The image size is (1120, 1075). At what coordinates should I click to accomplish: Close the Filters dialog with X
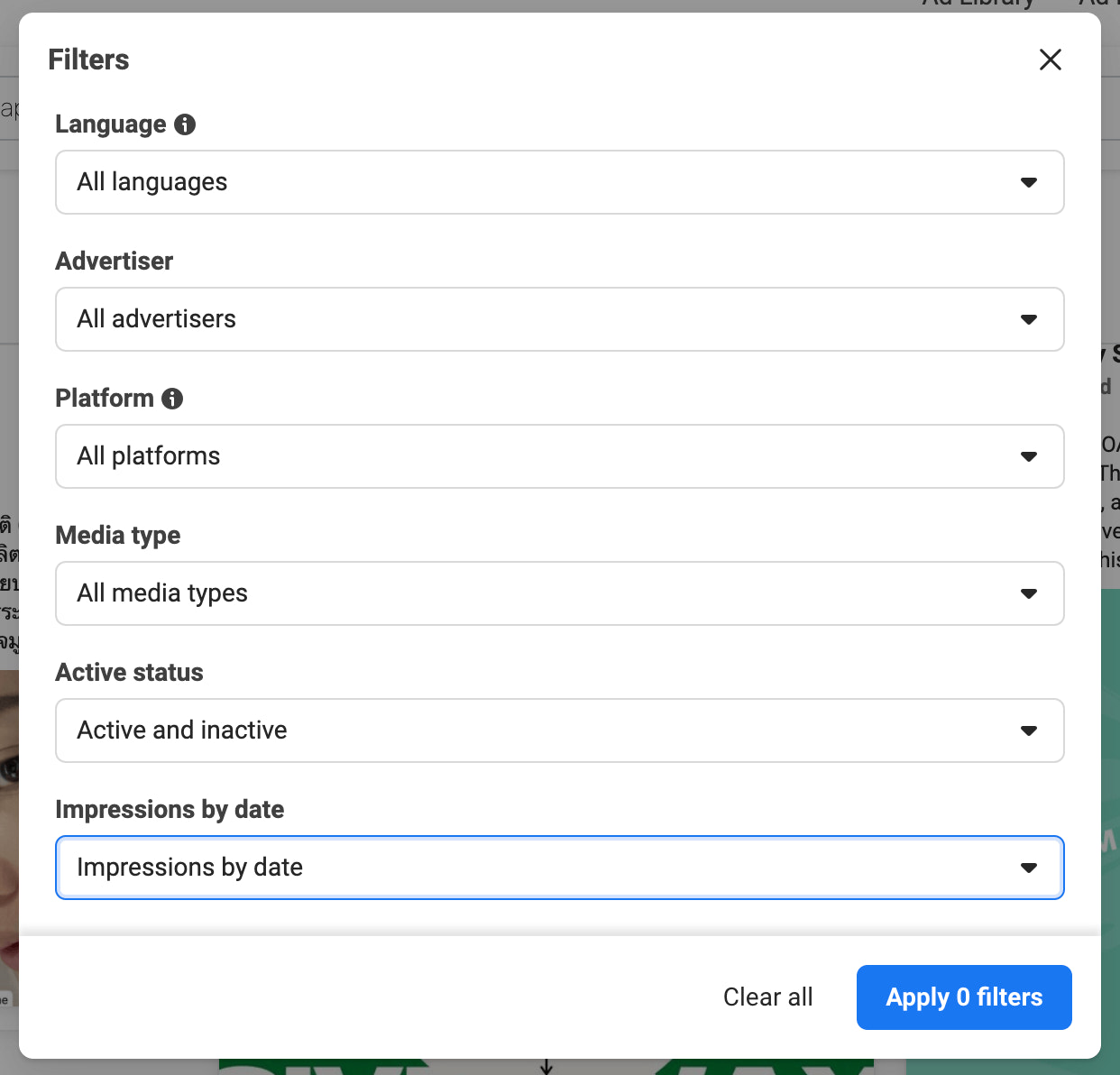pos(1051,60)
